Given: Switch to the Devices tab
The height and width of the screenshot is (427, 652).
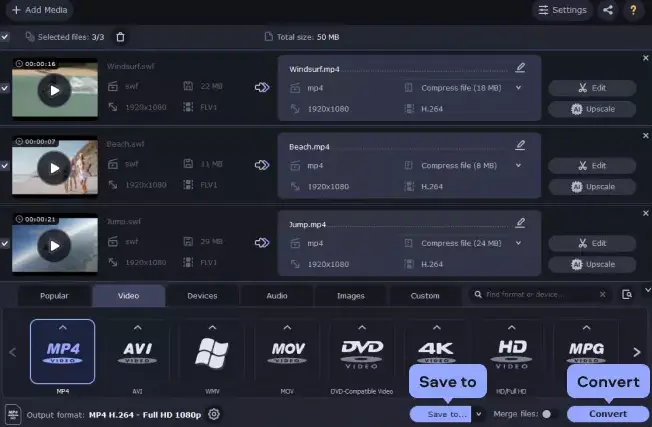Looking at the screenshot, I should (202, 295).
